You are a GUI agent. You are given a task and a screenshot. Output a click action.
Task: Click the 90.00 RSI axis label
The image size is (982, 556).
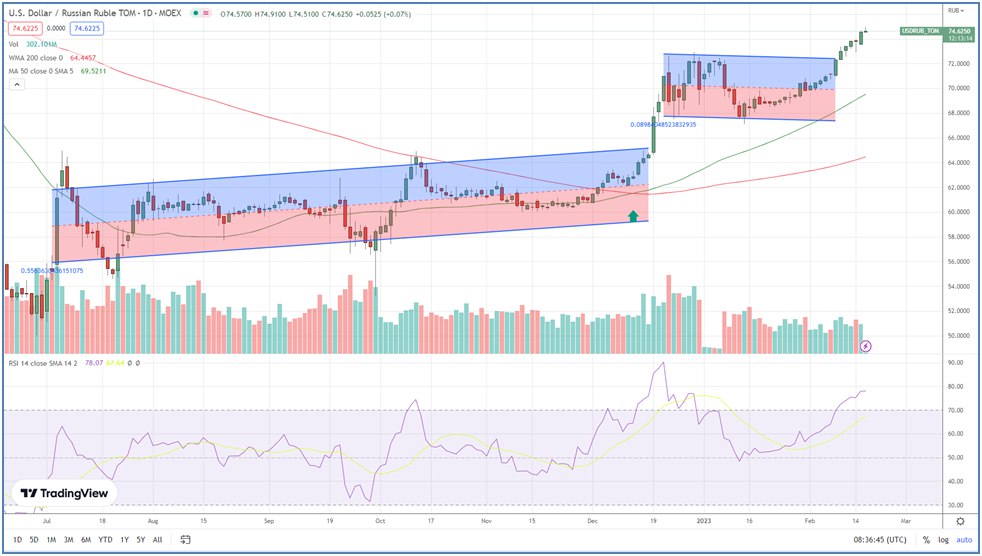pyautogui.click(x=956, y=363)
